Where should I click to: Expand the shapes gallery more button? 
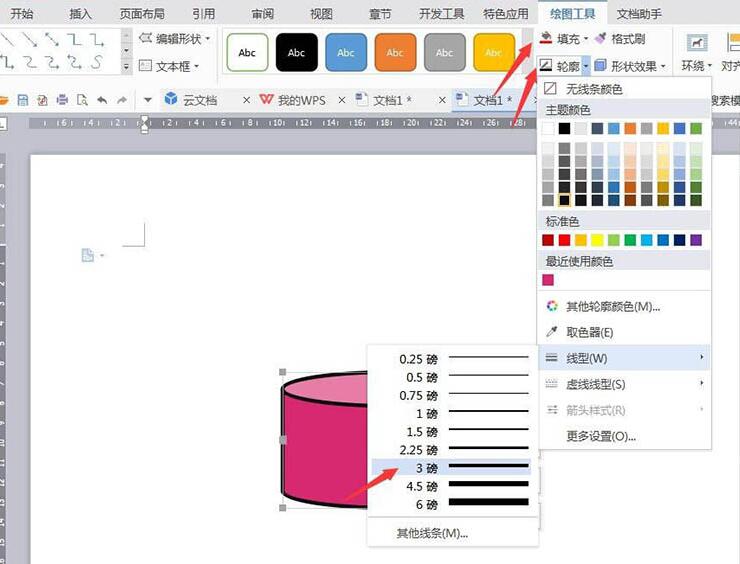tap(126, 67)
